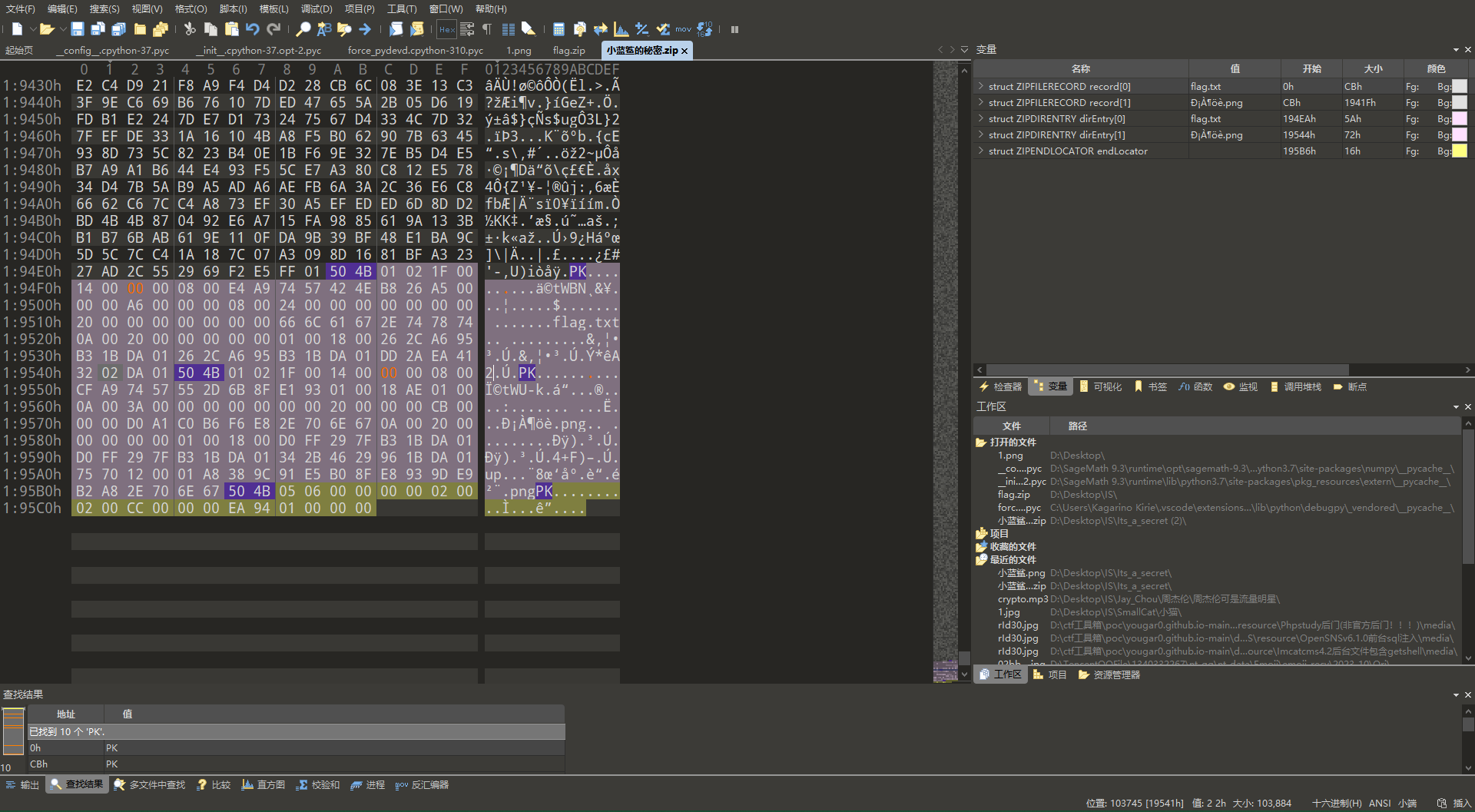Select crypto.mp3 in recent files

[1023, 598]
